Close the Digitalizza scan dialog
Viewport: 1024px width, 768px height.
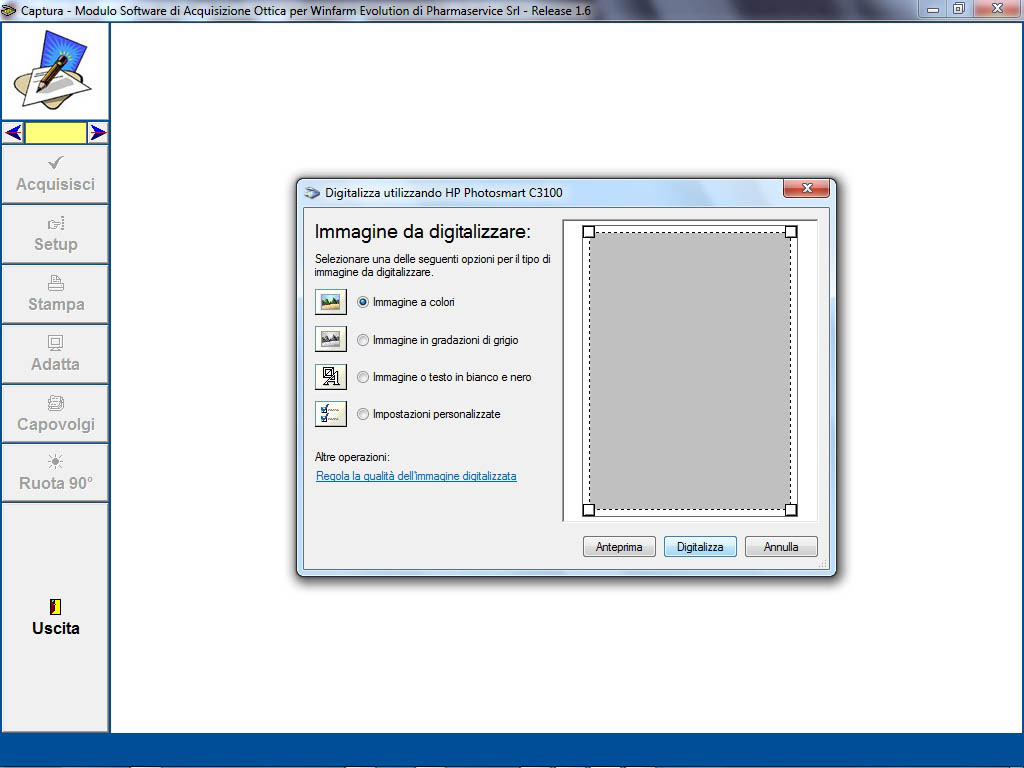tap(805, 189)
